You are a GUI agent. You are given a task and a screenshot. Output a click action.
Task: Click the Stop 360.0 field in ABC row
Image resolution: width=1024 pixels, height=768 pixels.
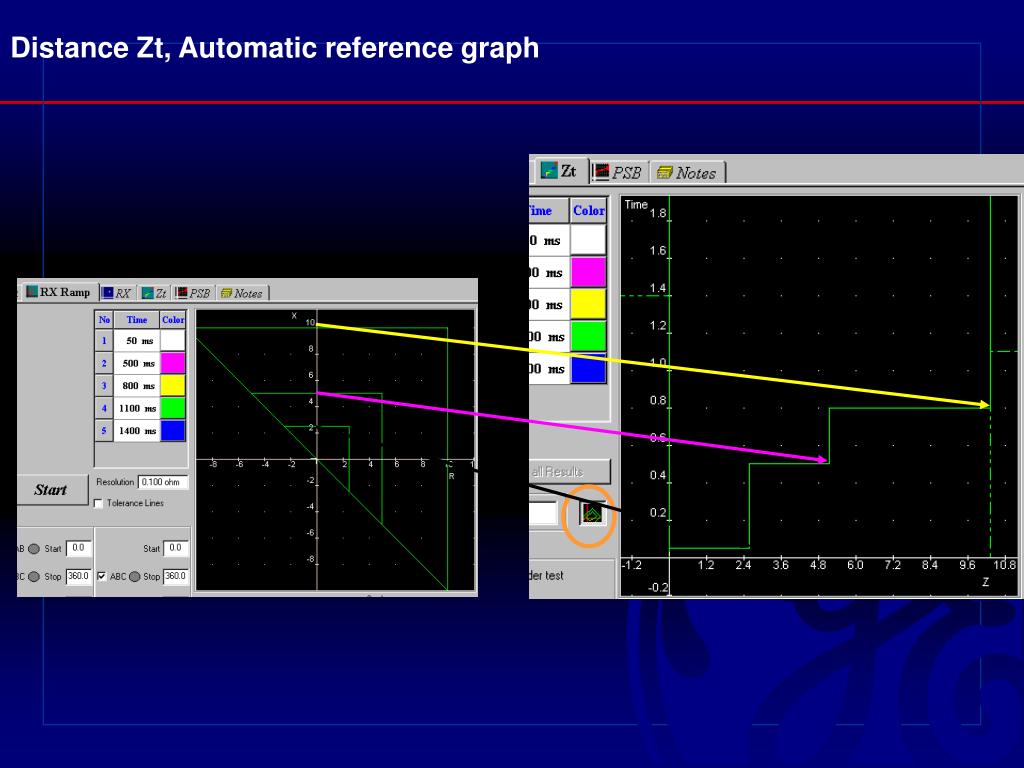176,577
